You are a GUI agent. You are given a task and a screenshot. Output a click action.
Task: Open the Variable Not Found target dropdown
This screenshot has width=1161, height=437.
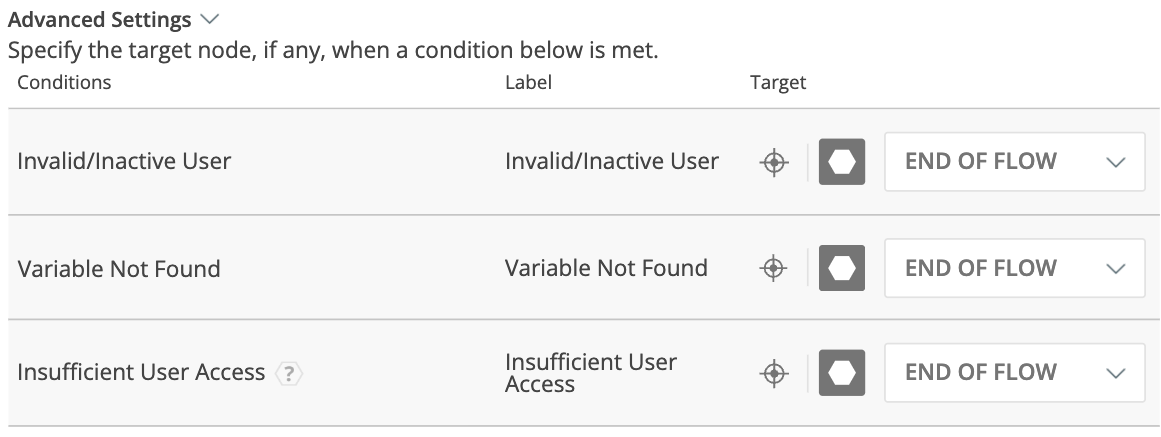point(1014,268)
